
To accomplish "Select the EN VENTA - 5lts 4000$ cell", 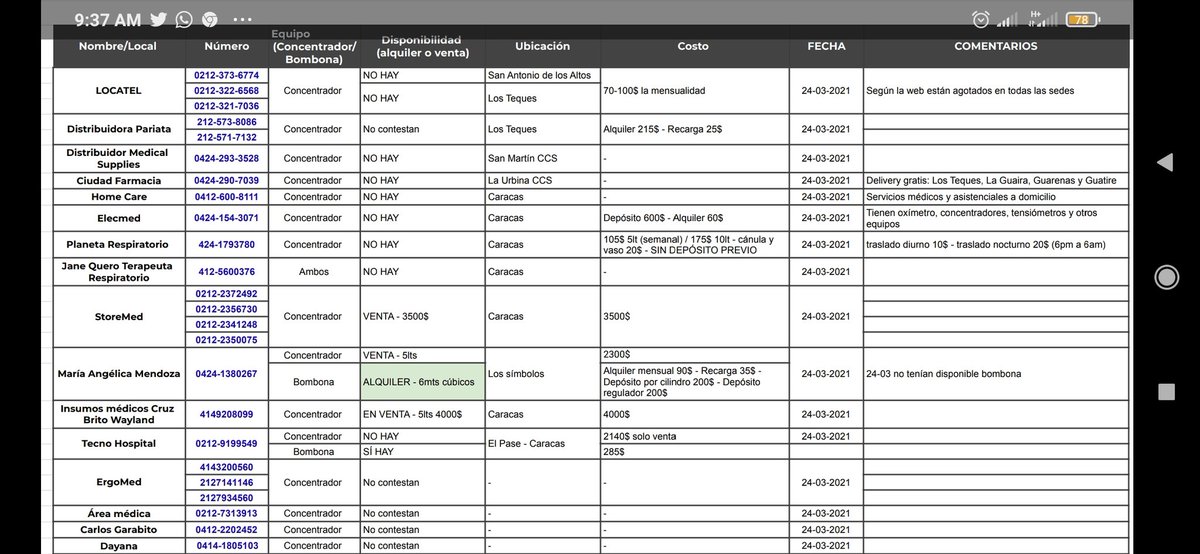I will pos(421,414).
